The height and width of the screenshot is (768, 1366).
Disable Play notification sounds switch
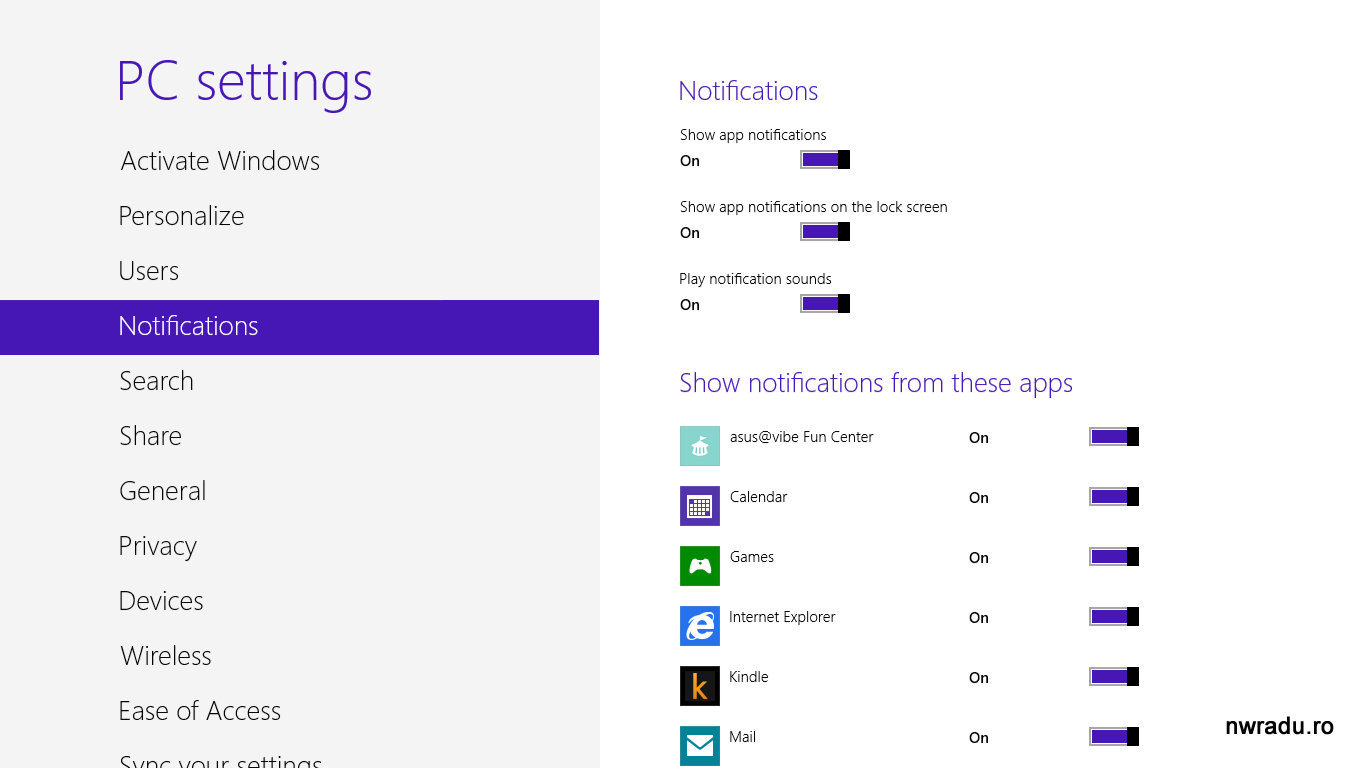[825, 304]
